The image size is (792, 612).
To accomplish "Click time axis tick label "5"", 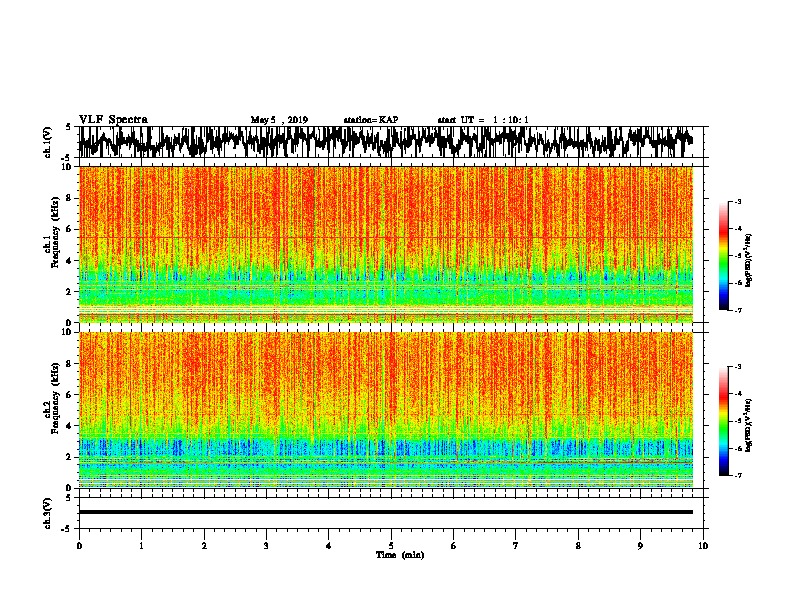I will (391, 546).
